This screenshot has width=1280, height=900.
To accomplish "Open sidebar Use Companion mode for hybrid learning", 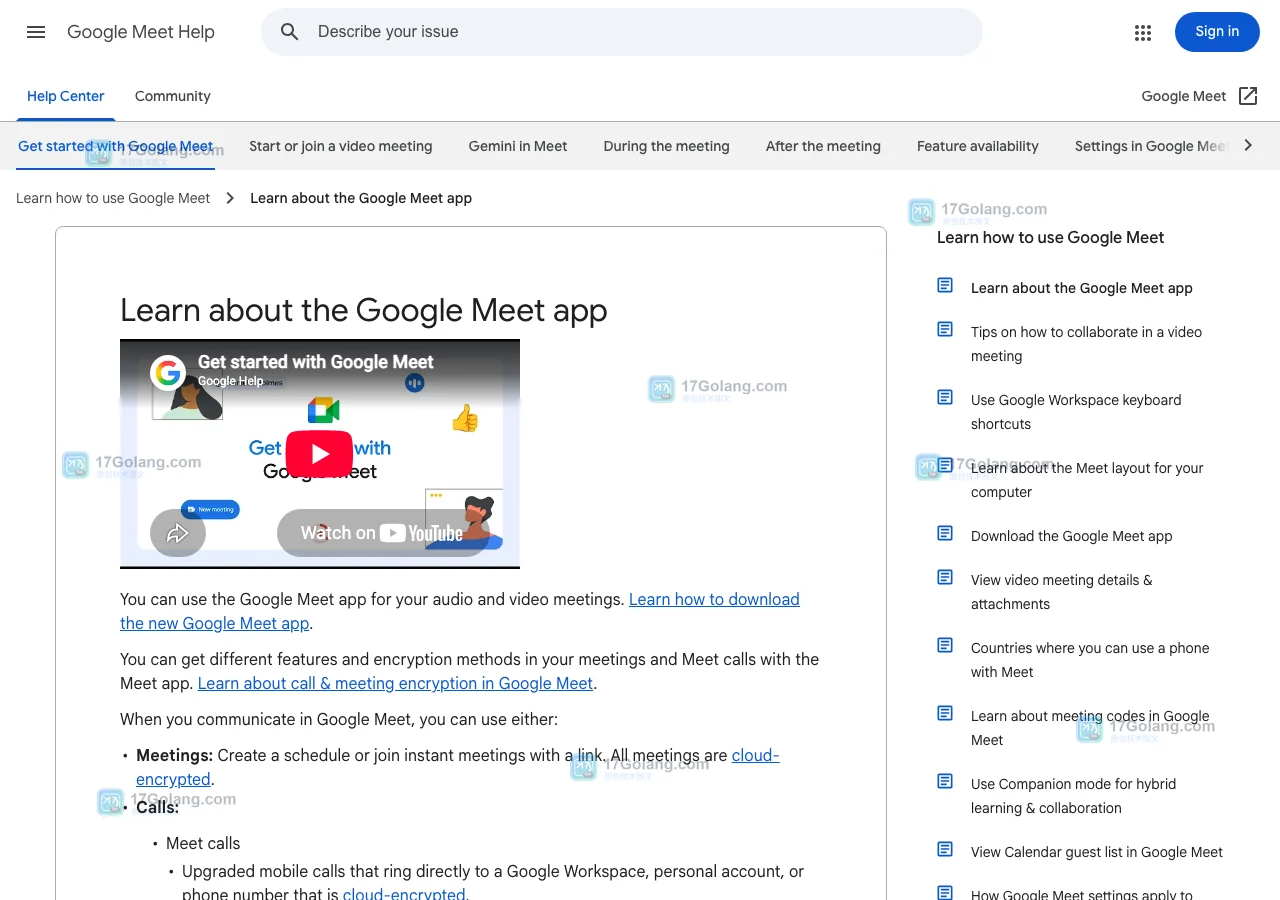I will pos(1073,796).
